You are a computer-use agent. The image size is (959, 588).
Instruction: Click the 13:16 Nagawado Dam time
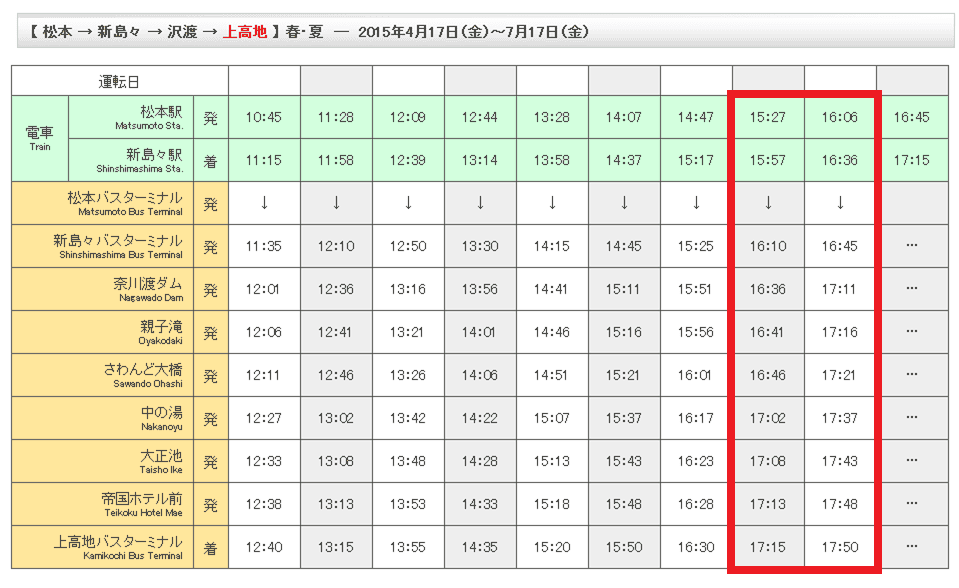[x=408, y=289]
